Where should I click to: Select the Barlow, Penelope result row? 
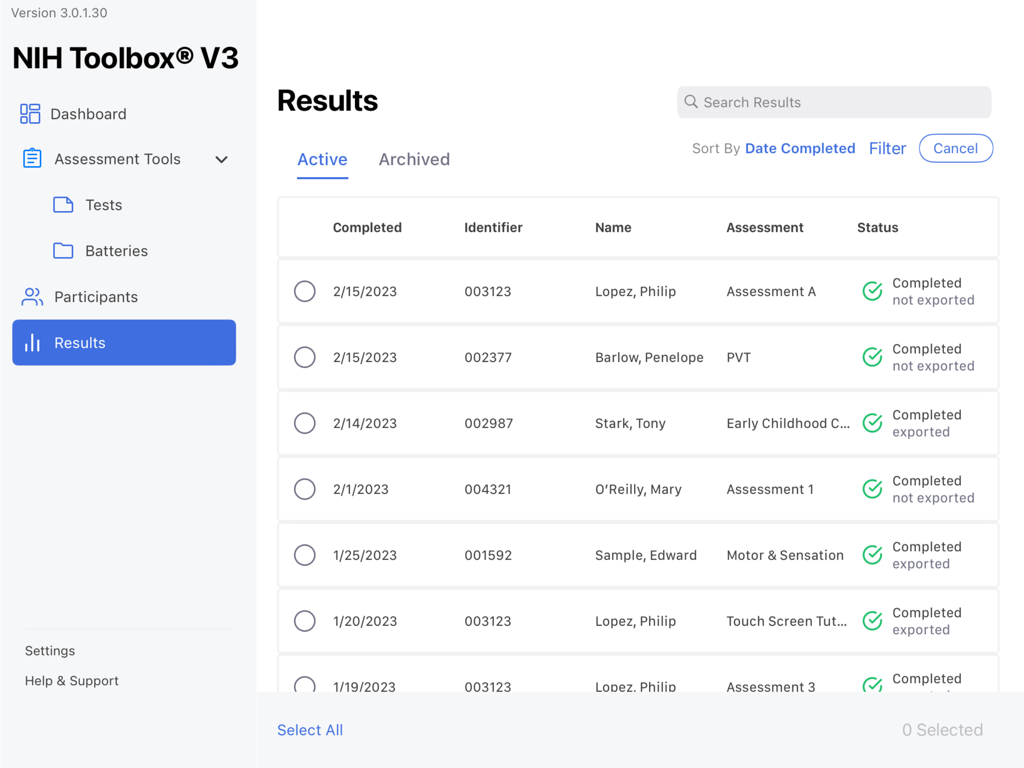(304, 357)
